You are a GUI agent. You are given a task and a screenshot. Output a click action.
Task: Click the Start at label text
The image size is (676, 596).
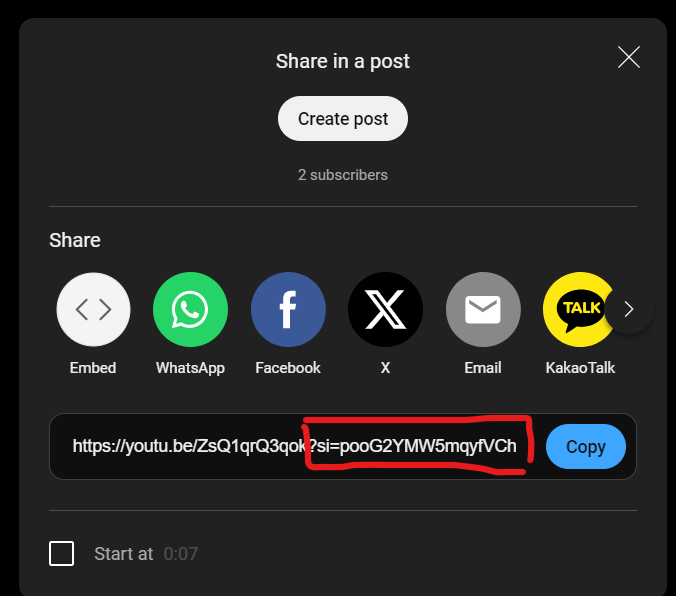click(124, 554)
